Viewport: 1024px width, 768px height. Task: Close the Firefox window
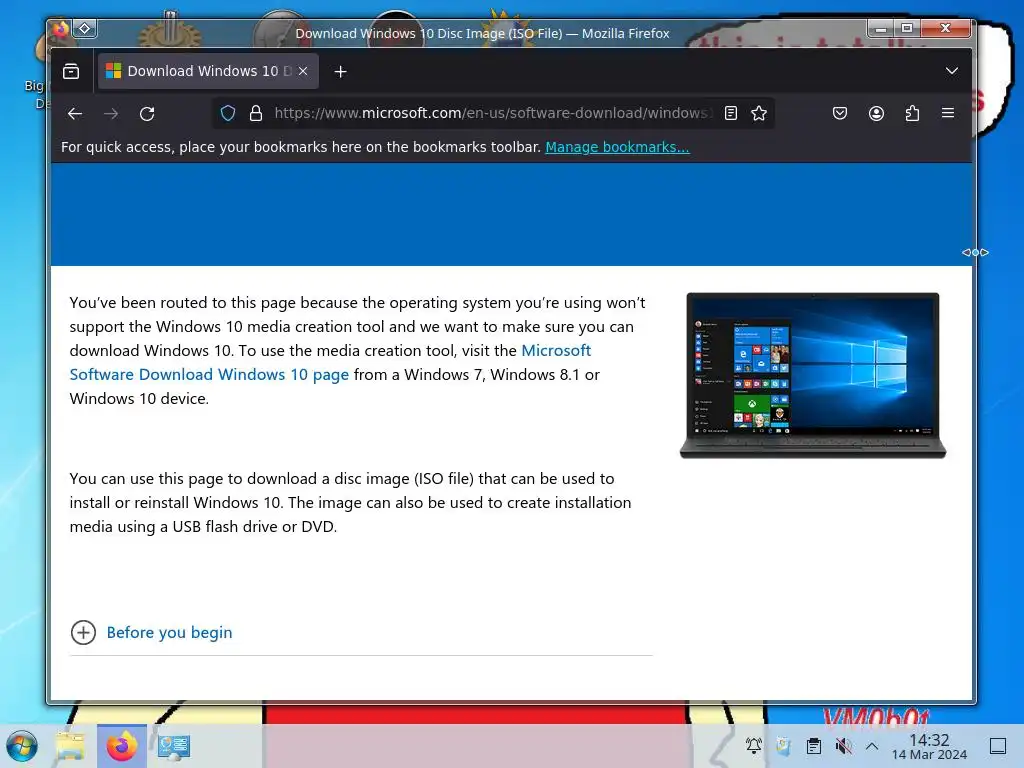click(x=946, y=28)
